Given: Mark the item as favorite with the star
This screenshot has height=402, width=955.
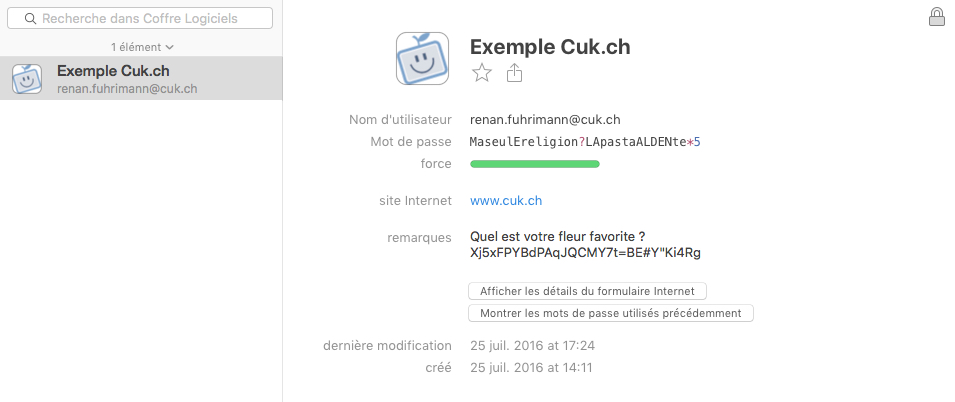Looking at the screenshot, I should pyautogui.click(x=482, y=72).
